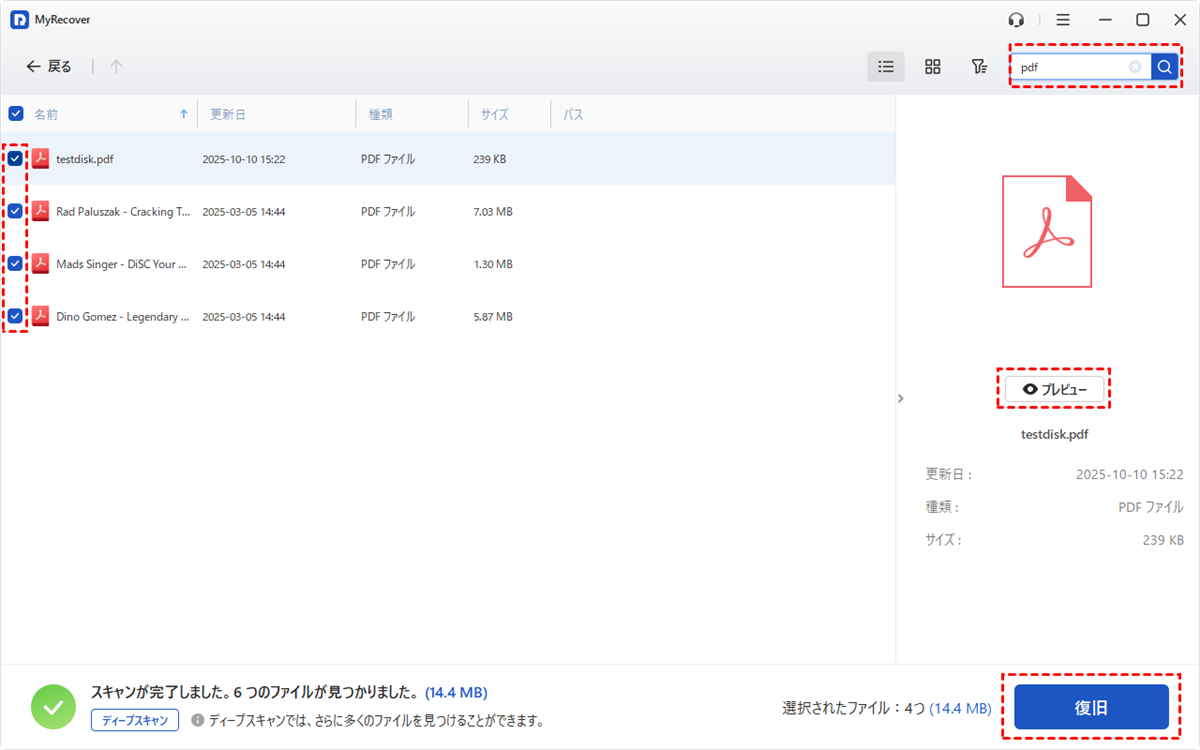The width and height of the screenshot is (1200, 750).
Task: Switch to list view mode
Action: [885, 67]
